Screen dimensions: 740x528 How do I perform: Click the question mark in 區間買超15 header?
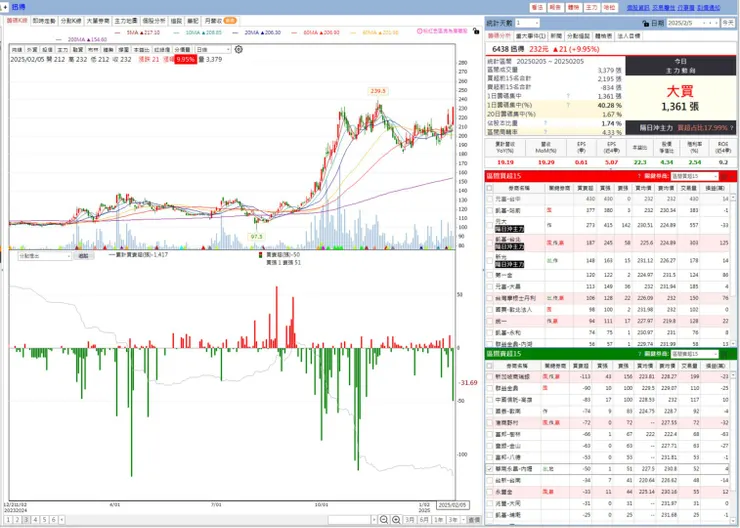639,176
